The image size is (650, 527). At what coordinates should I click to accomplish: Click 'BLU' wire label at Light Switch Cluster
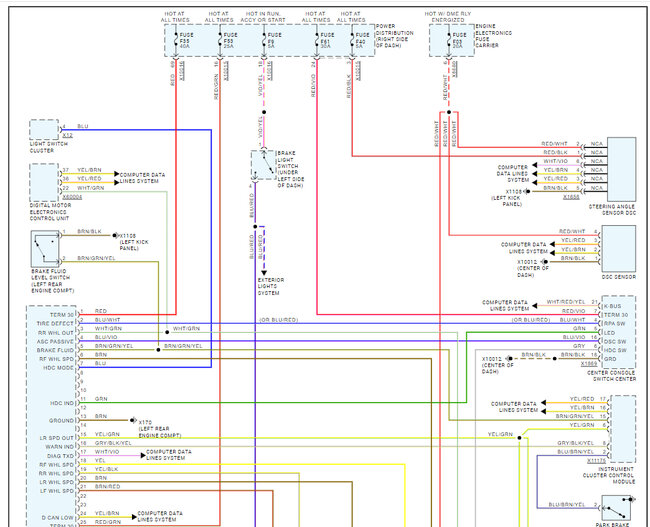tap(82, 126)
